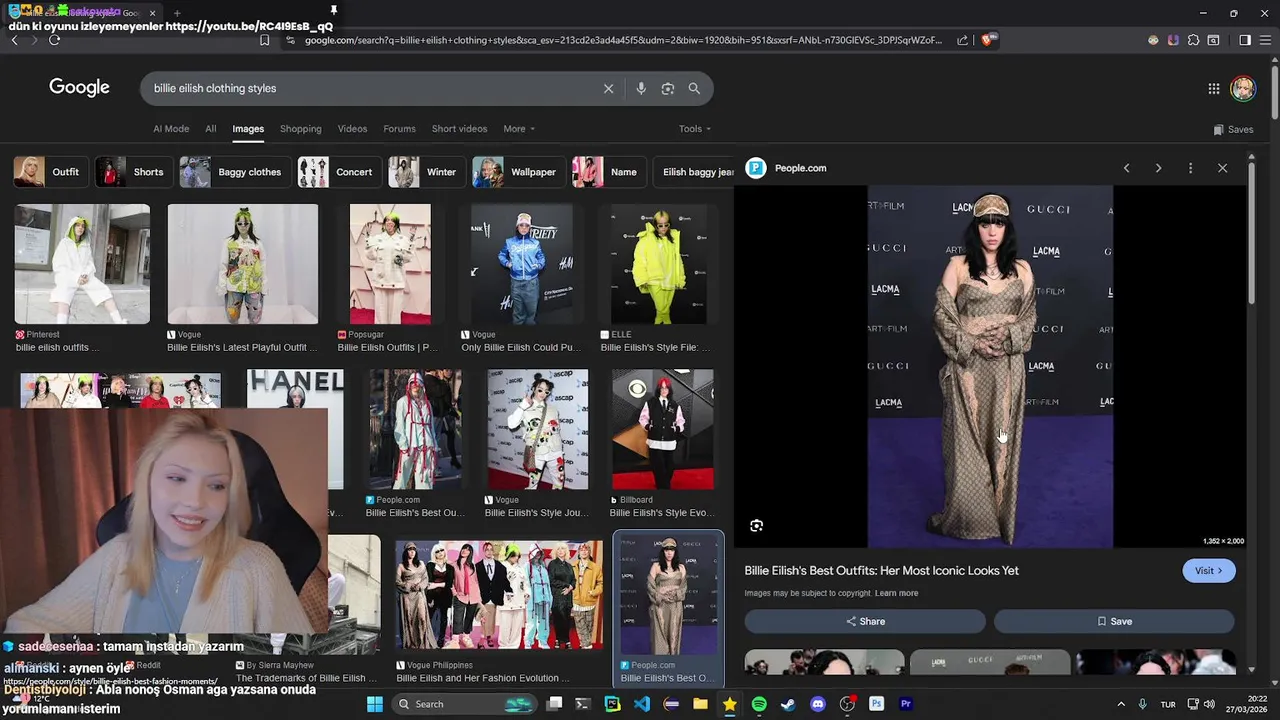Share the page URL from the address bar
This screenshot has height=720, width=1280.
(x=962, y=40)
